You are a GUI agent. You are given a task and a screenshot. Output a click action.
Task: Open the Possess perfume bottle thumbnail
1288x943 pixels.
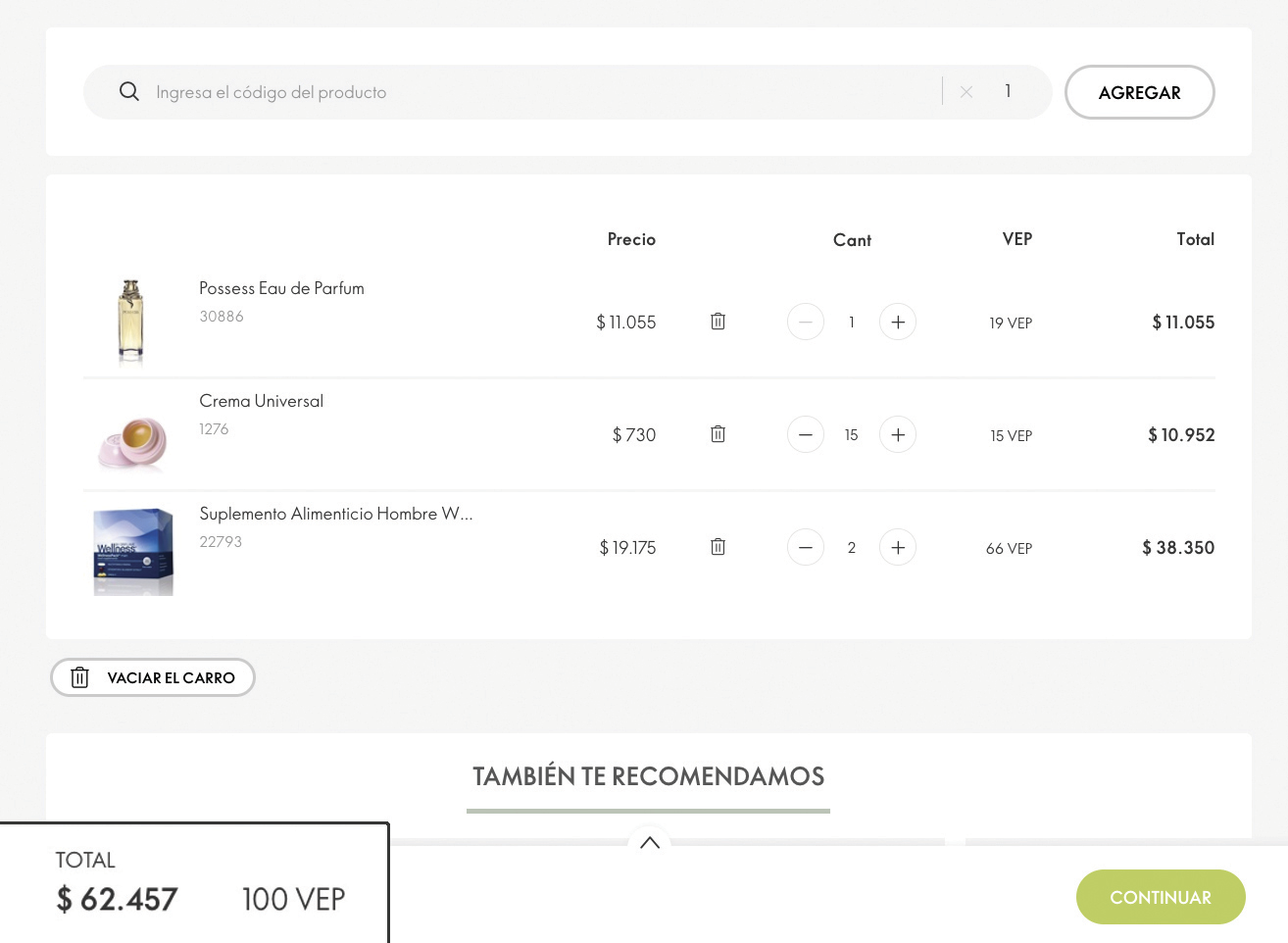(x=130, y=322)
